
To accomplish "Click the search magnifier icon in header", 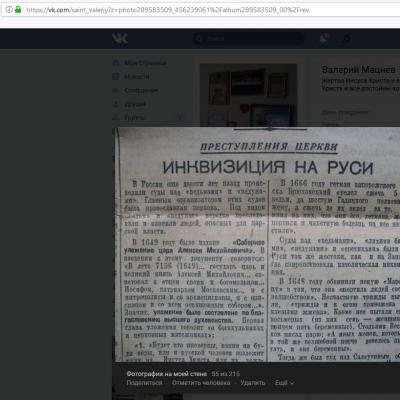I will point(199,39).
